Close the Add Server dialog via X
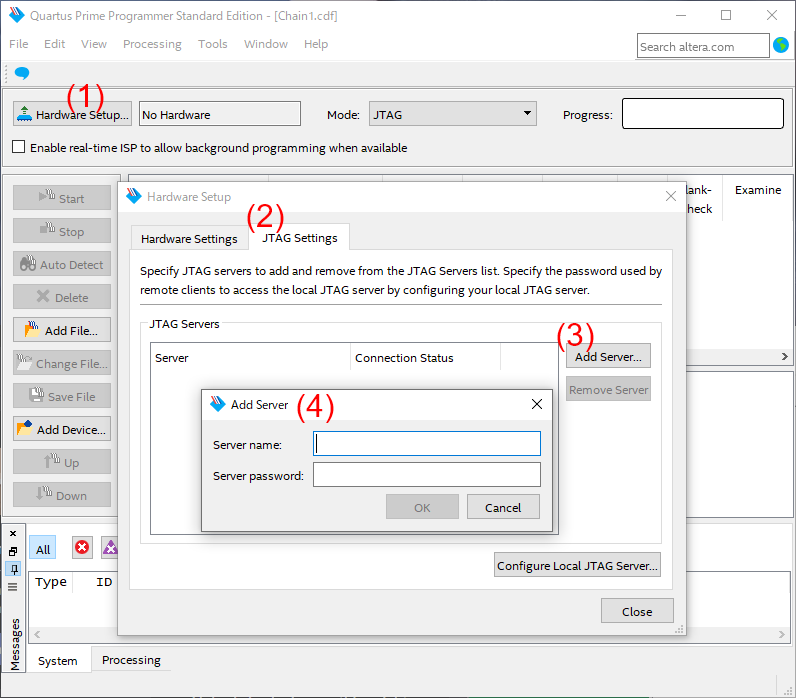This screenshot has width=797, height=699. [537, 404]
